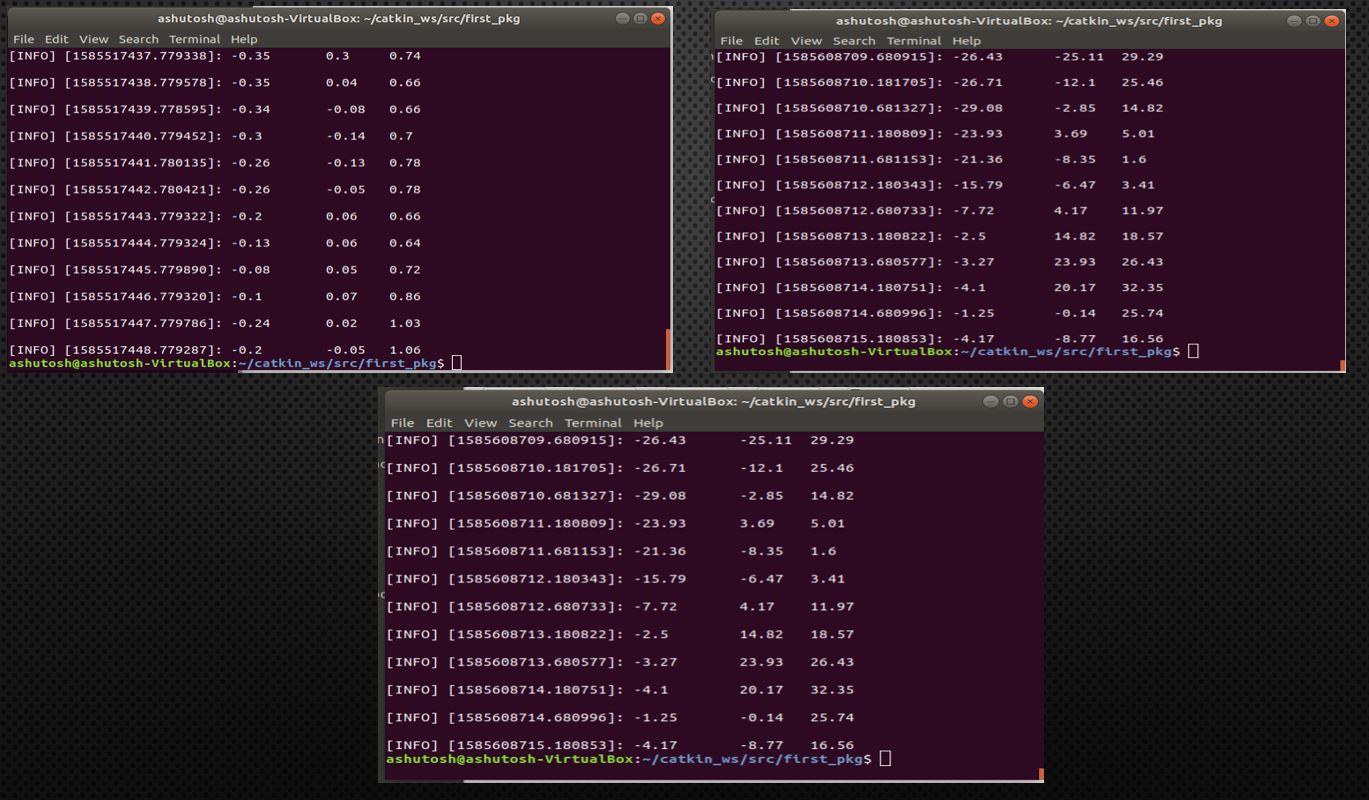Select log line with timestamp 1585517444.779324
This screenshot has width=1369, height=800.
[x=215, y=243]
